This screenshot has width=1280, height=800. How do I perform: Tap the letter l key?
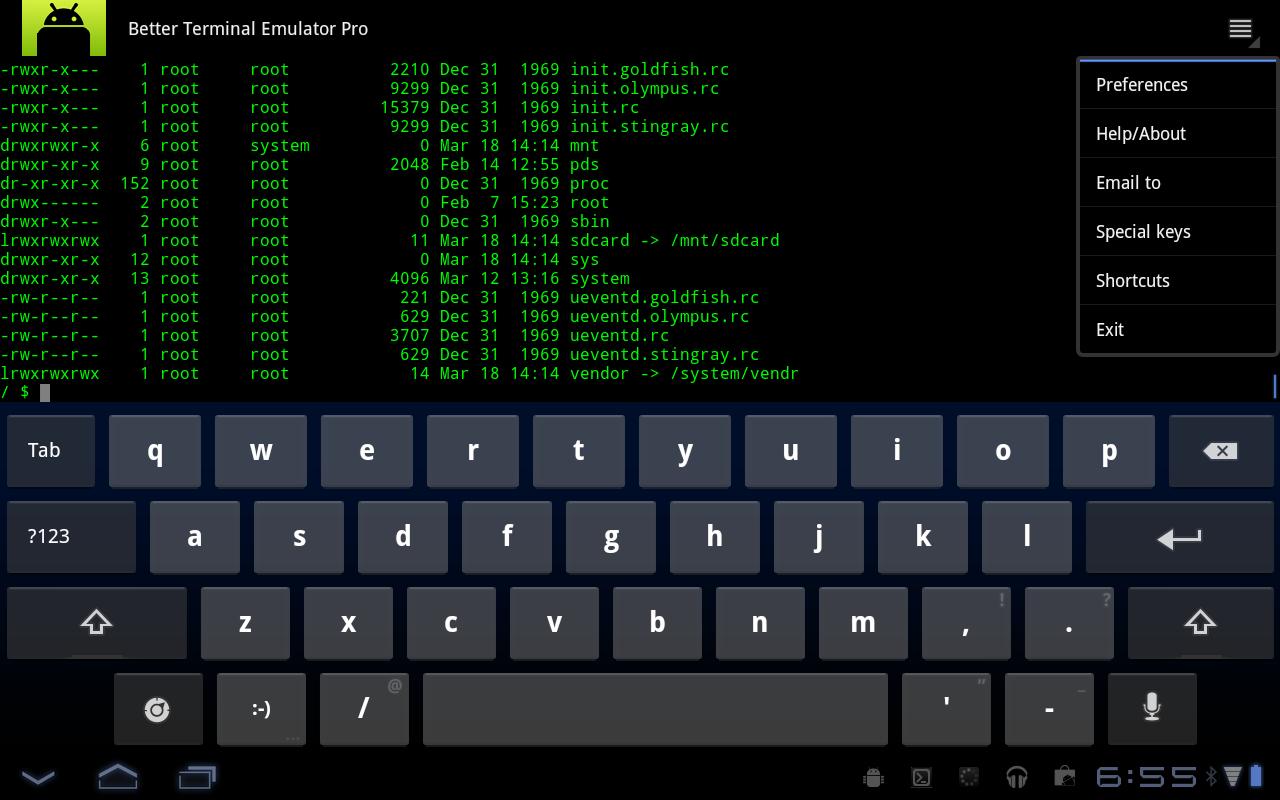click(x=1027, y=537)
